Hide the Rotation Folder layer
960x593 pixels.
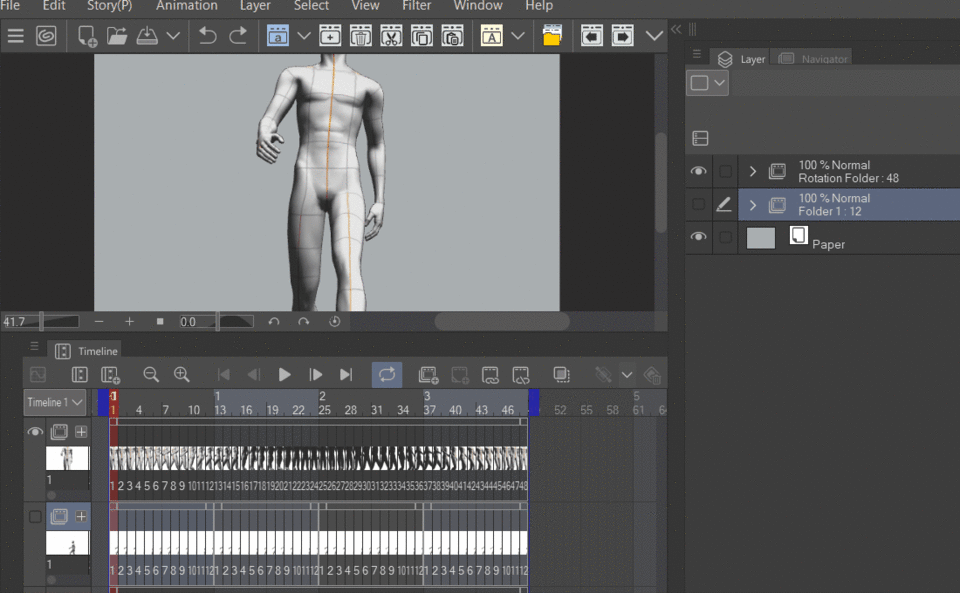click(x=698, y=171)
